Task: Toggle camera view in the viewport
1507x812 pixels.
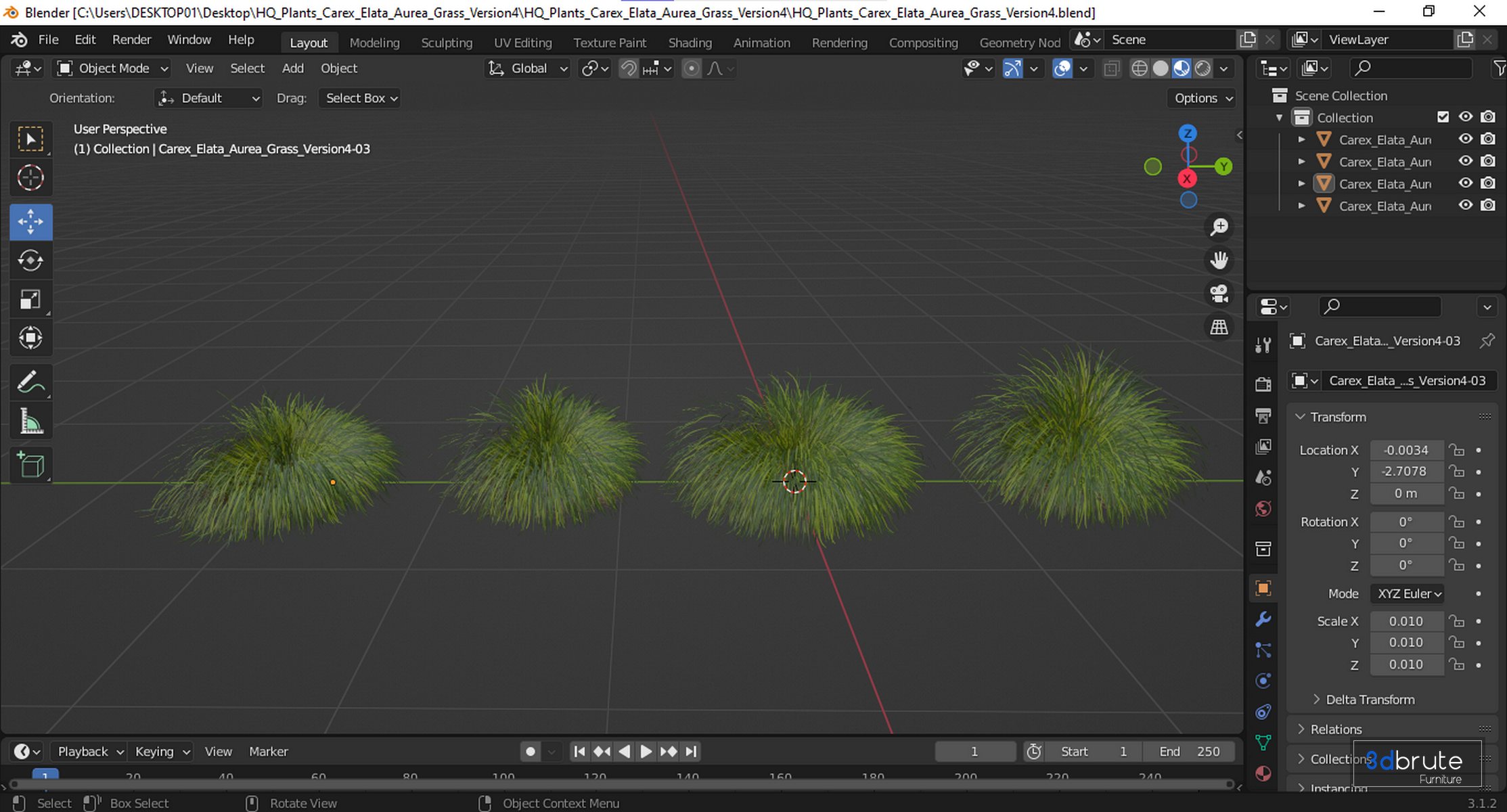Action: (1219, 293)
